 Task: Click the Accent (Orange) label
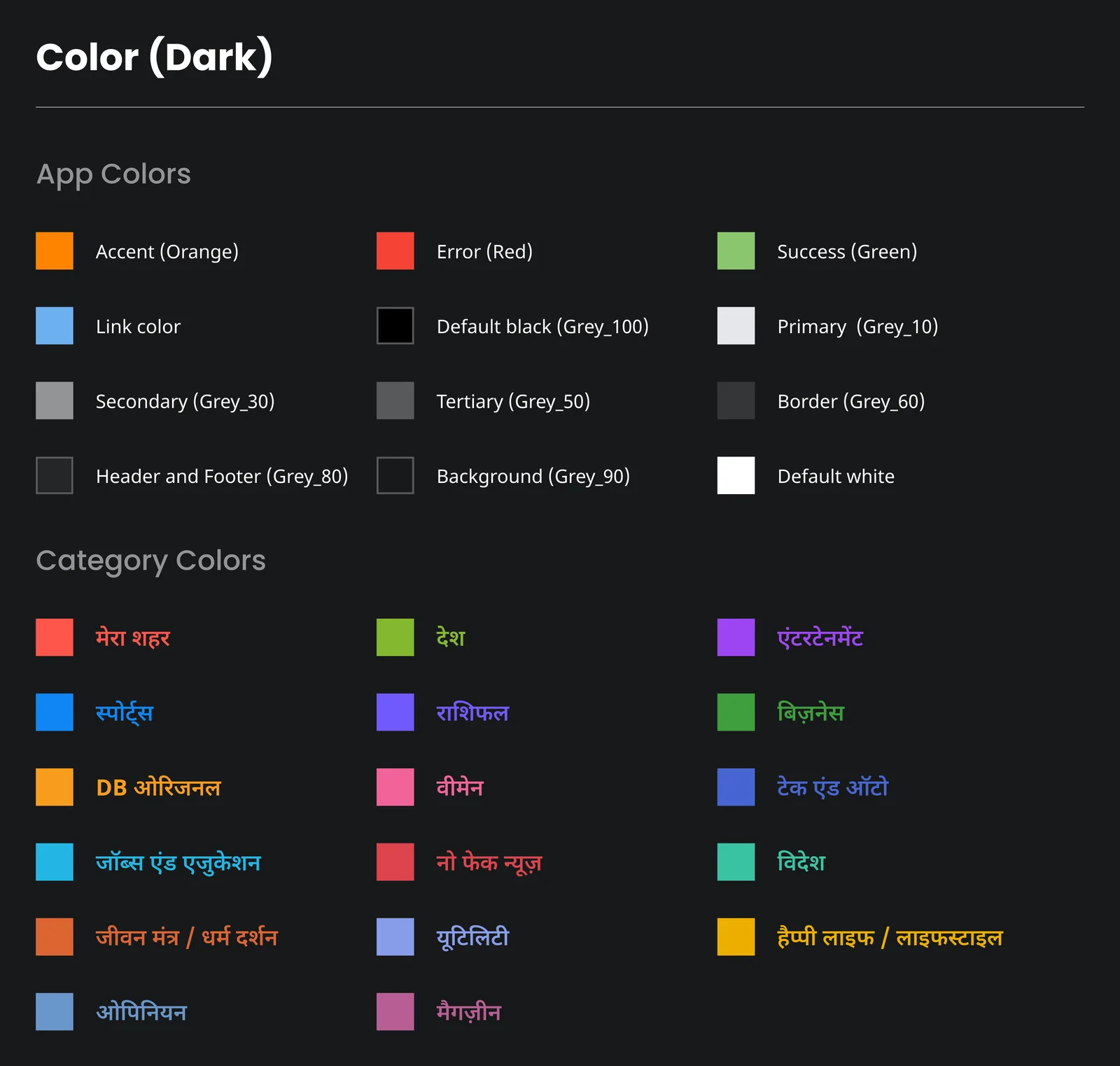point(167,251)
